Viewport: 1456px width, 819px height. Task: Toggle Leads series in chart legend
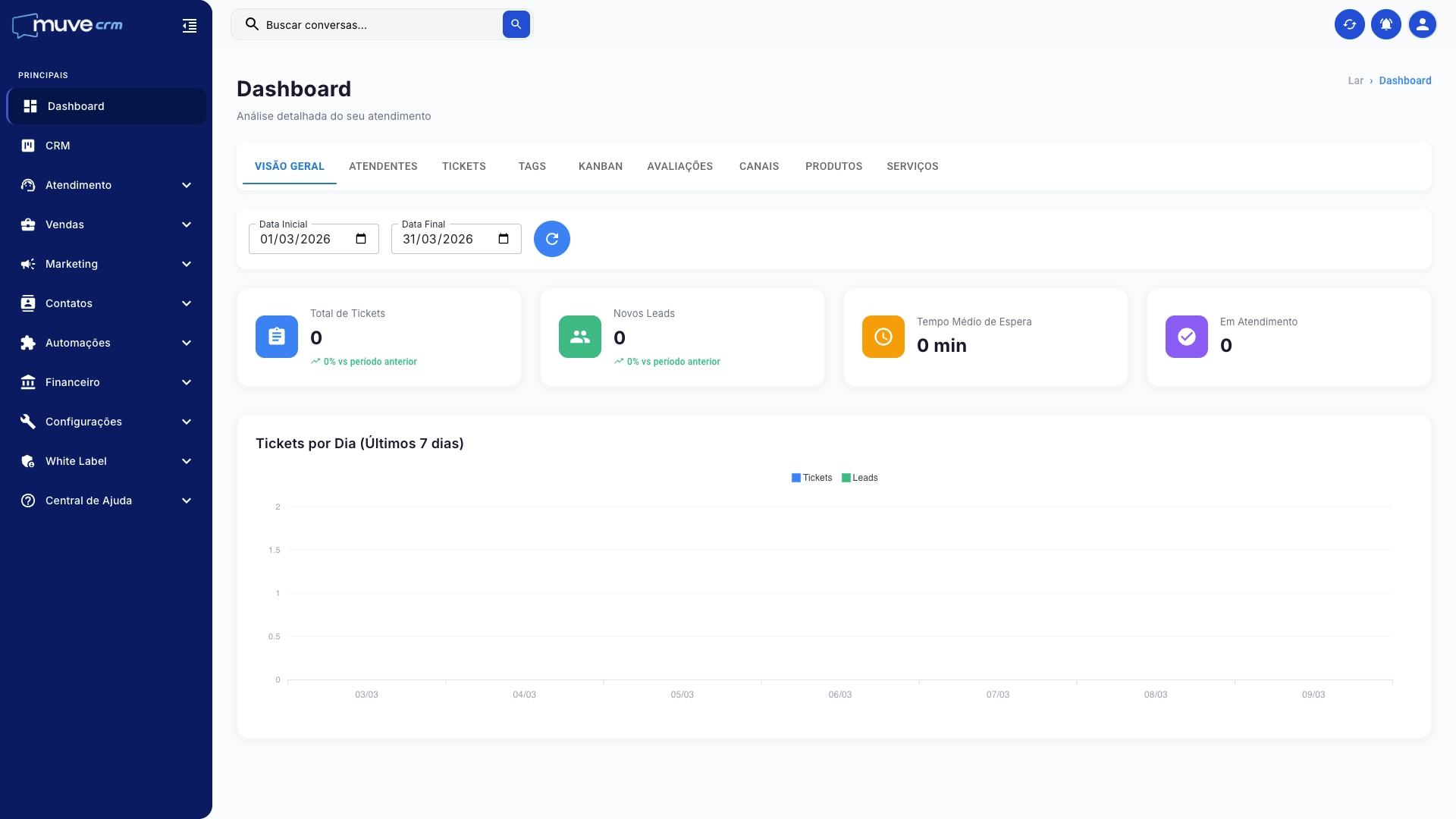(860, 478)
